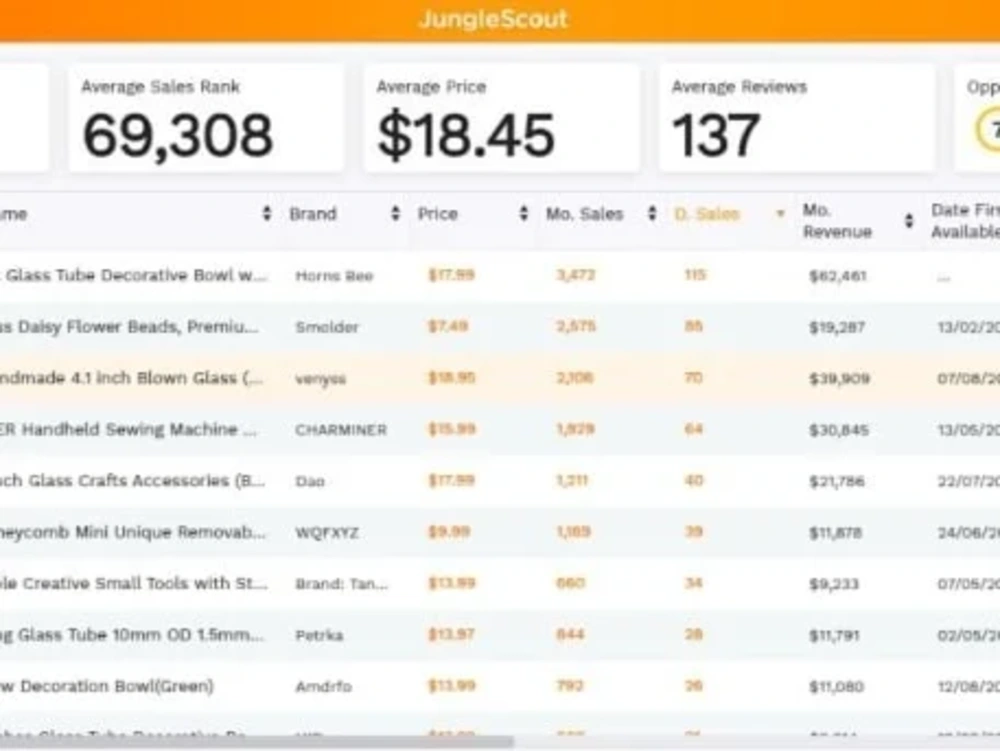Click the $11,791 monthly revenue cell
The width and height of the screenshot is (1000, 751).
coord(834,636)
